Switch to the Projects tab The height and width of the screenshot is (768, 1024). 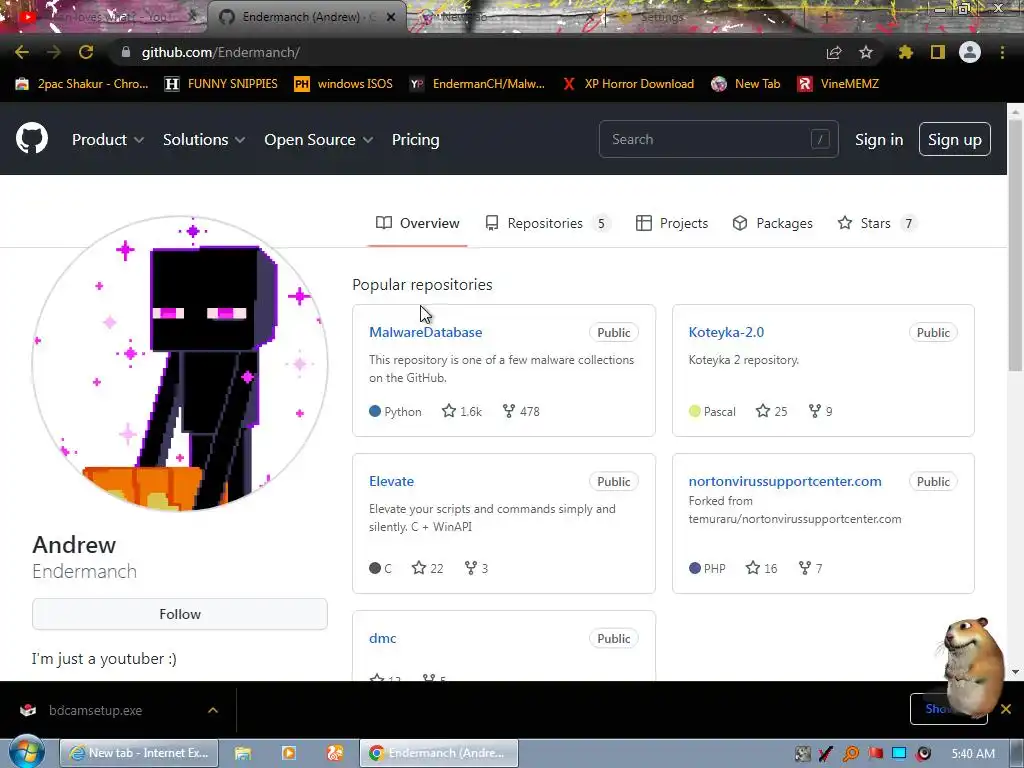[x=672, y=223]
